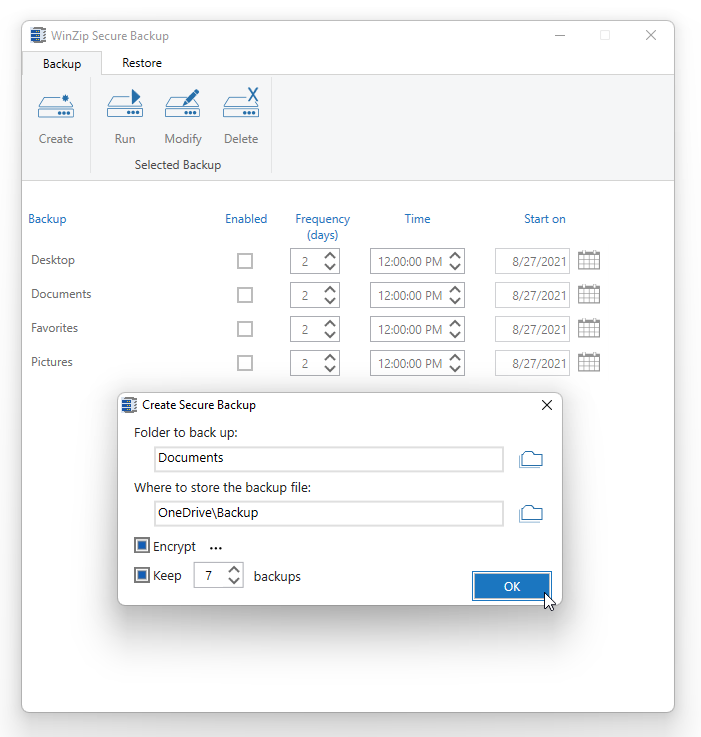Enable the Documents backup checkbox
Screen dimensions: 701x737
[245, 295]
